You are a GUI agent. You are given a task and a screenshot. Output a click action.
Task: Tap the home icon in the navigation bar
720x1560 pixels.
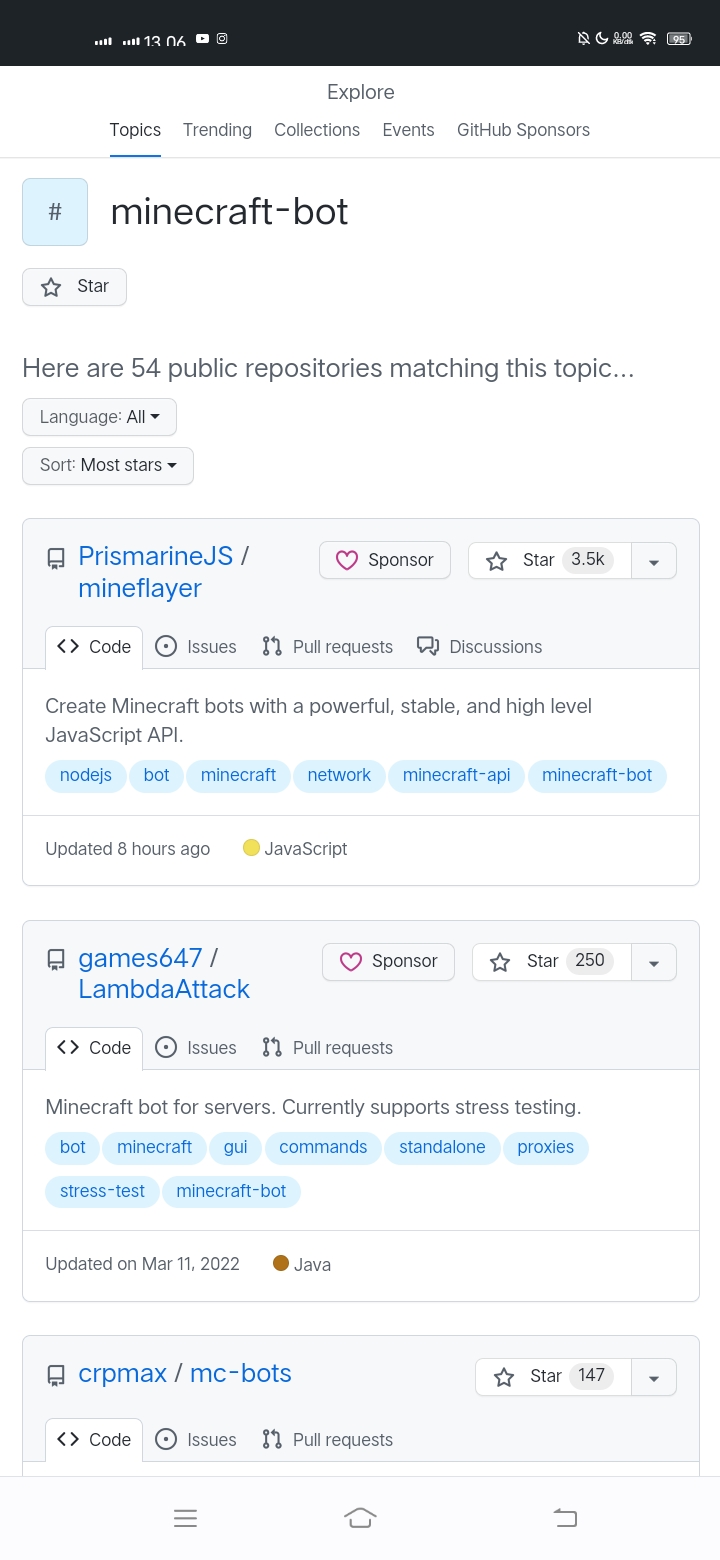point(360,1517)
